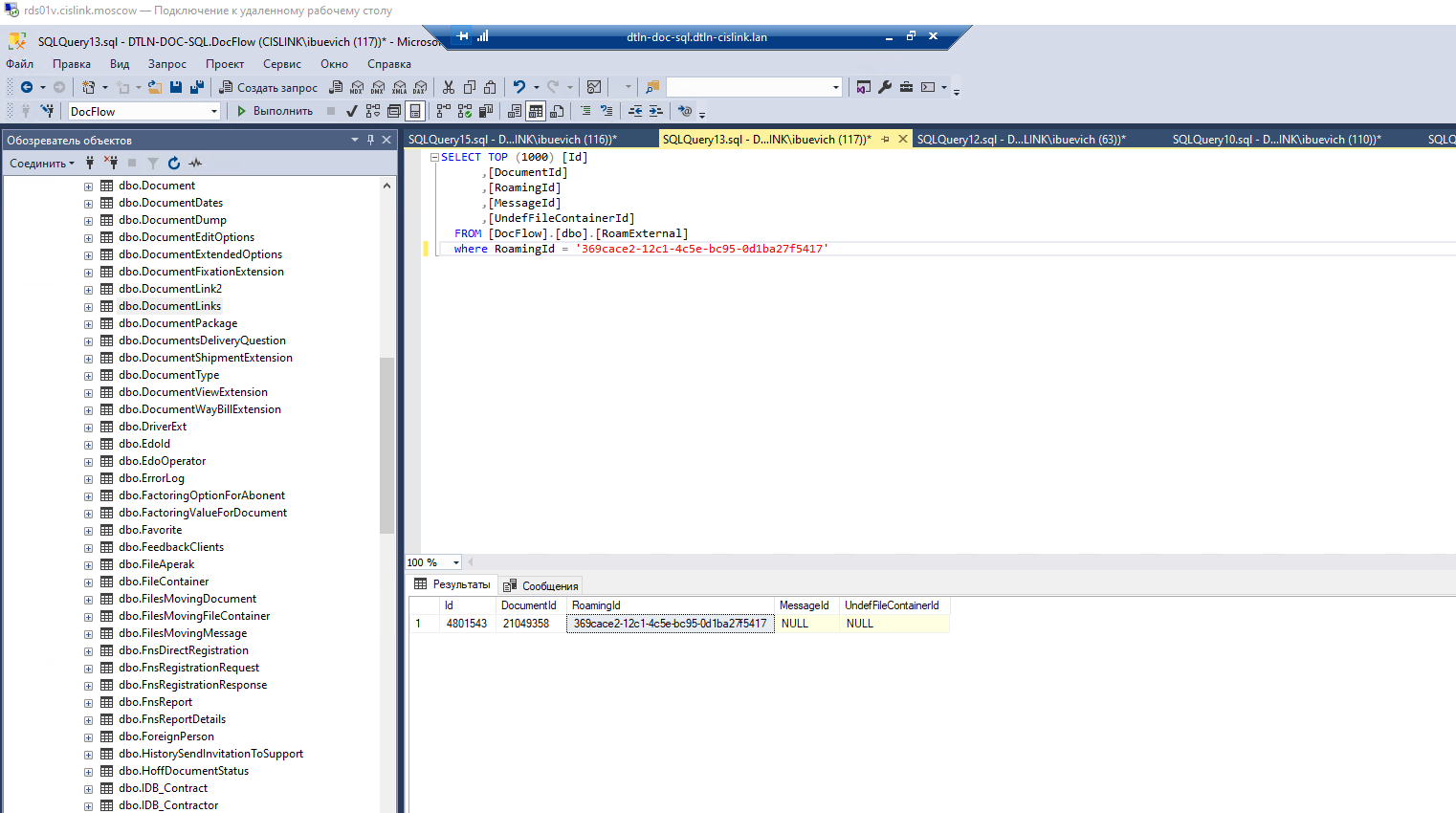The image size is (1456, 813).
Task: Click the Increase Indent icon
Action: (x=655, y=111)
